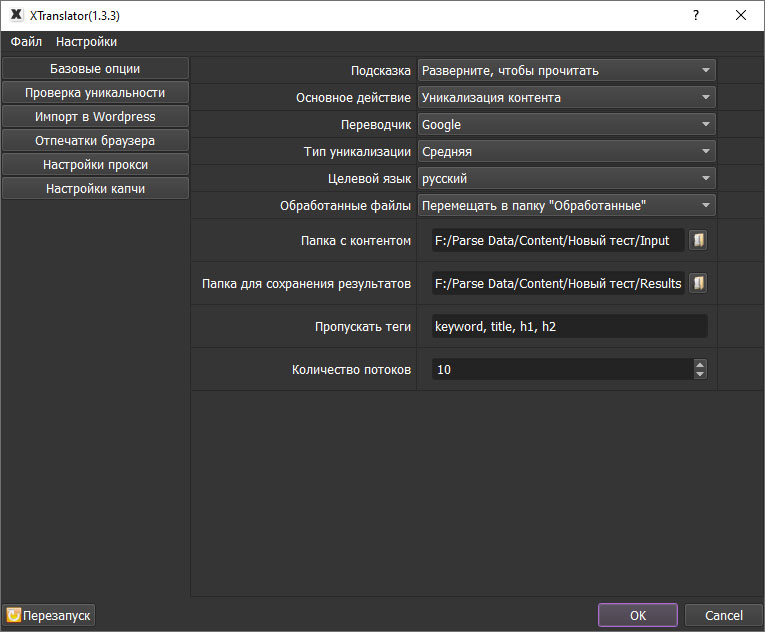Image resolution: width=765 pixels, height=632 pixels.
Task: Click the help question mark in the title bar
Action: pyautogui.click(x=696, y=16)
